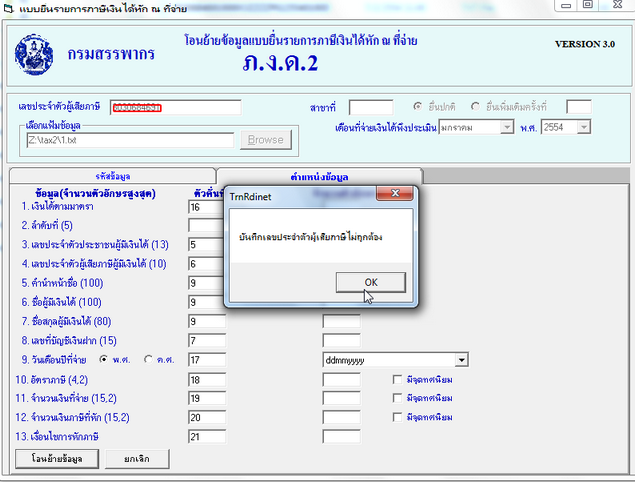Expand the ddmmyyyy date format dropdown
Viewport: 635px width, 482px height.
[x=461, y=360]
